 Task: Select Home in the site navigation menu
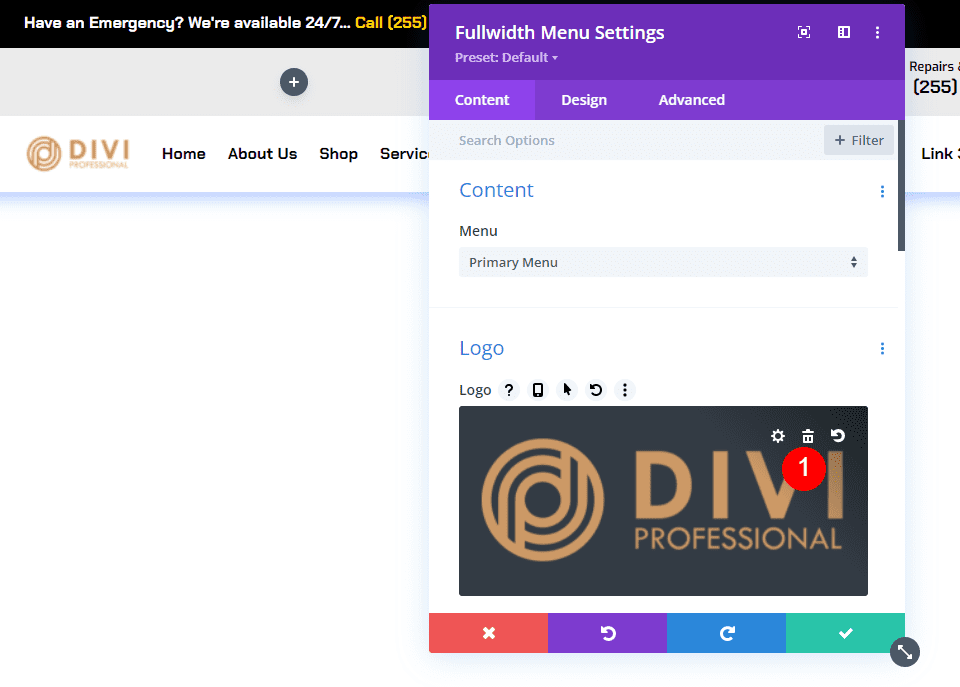pyautogui.click(x=183, y=154)
